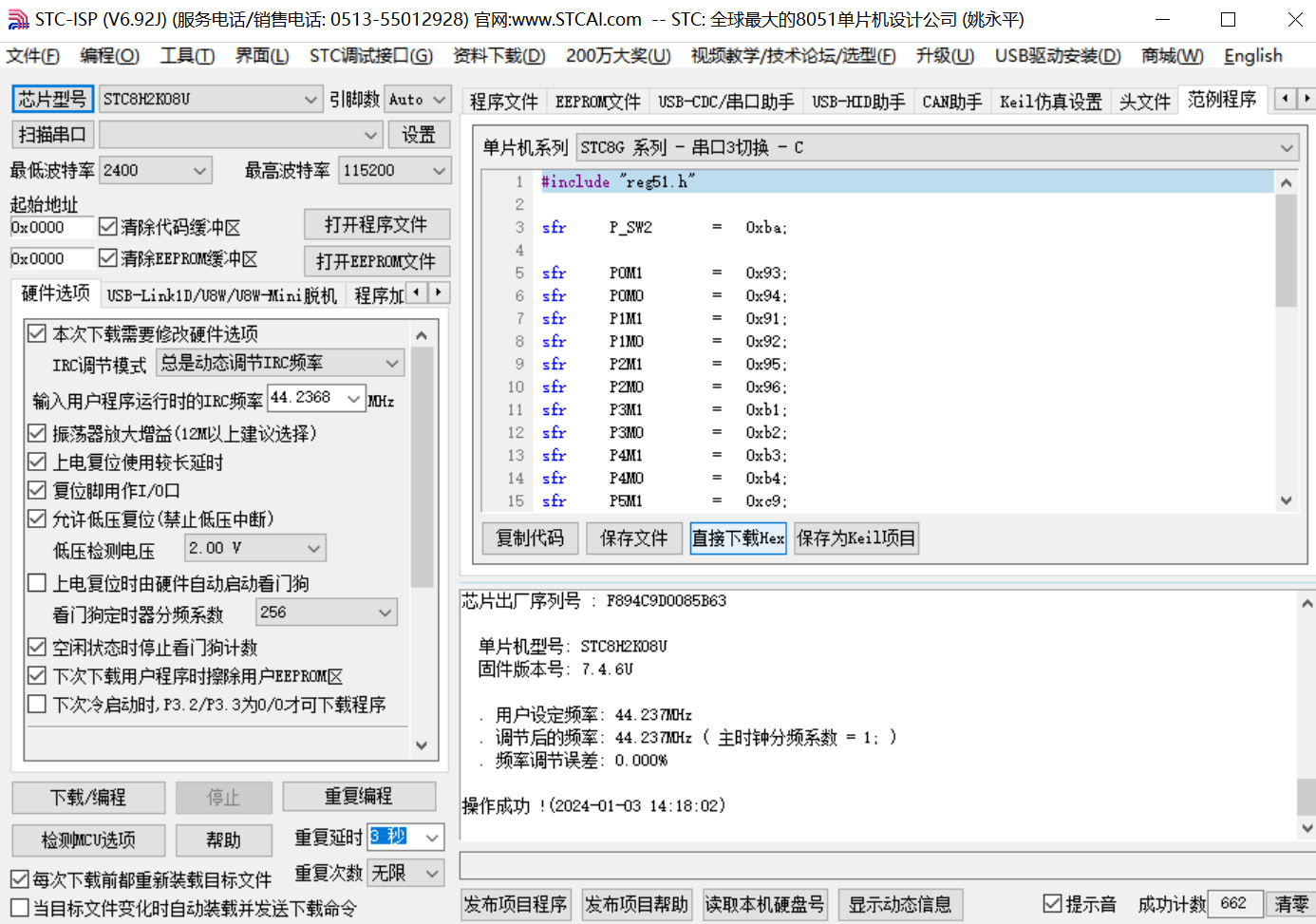Screen dimensions: 1316x924
Task: Open STC调试接口(G) menu
Action: [x=371, y=56]
